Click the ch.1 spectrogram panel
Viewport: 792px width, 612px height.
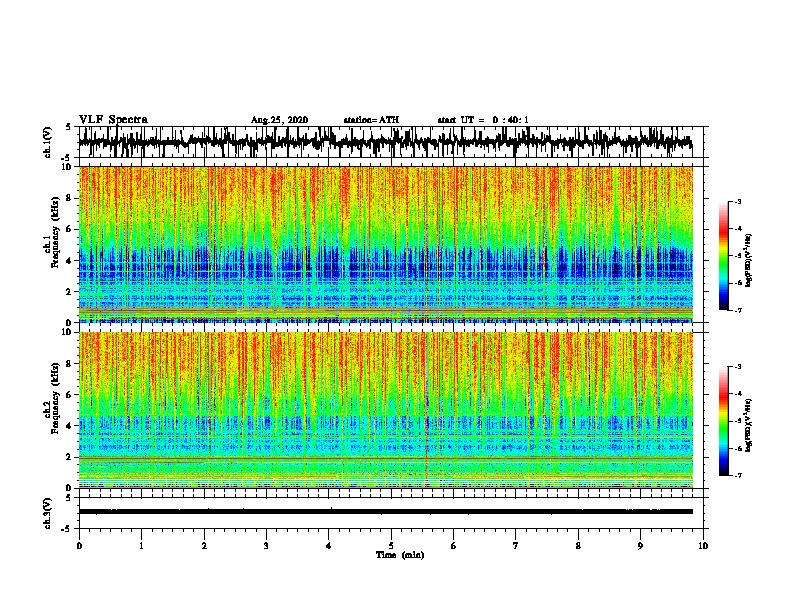(385, 244)
